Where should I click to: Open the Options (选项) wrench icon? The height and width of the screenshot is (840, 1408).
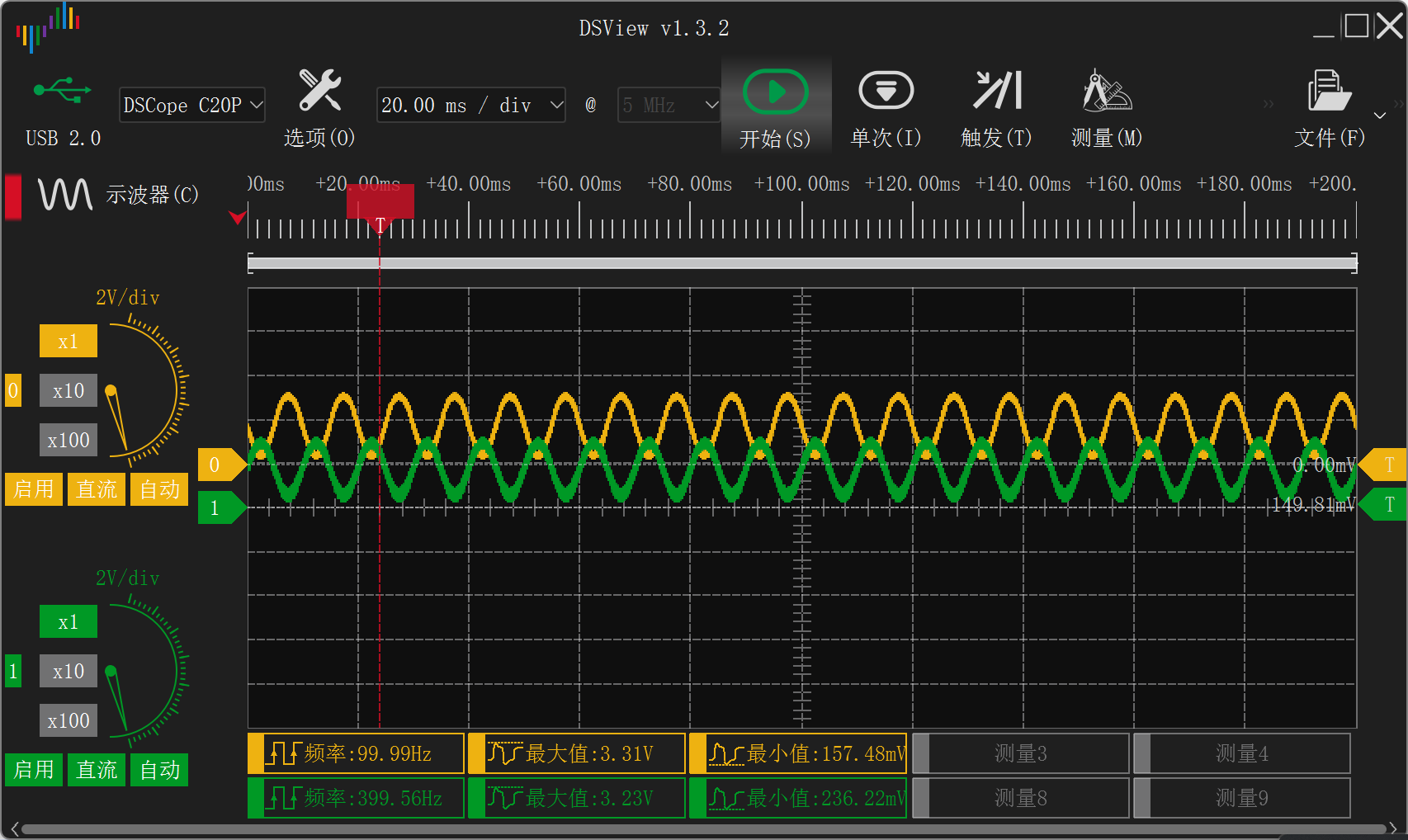pos(319,89)
